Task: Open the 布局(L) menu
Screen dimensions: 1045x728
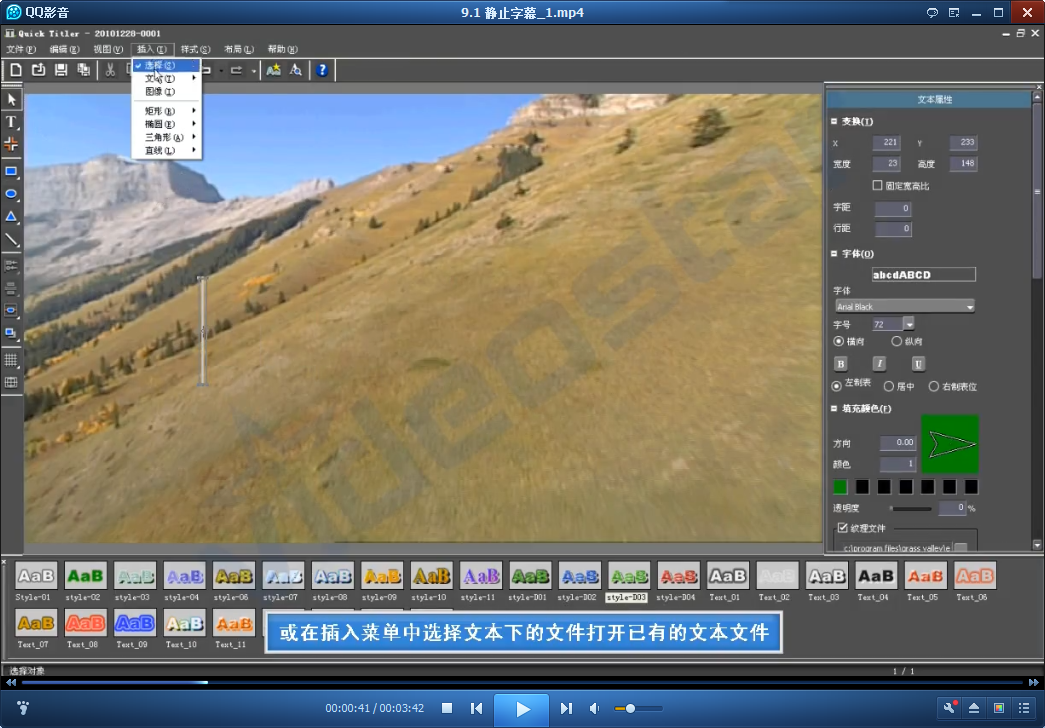Action: click(x=239, y=49)
